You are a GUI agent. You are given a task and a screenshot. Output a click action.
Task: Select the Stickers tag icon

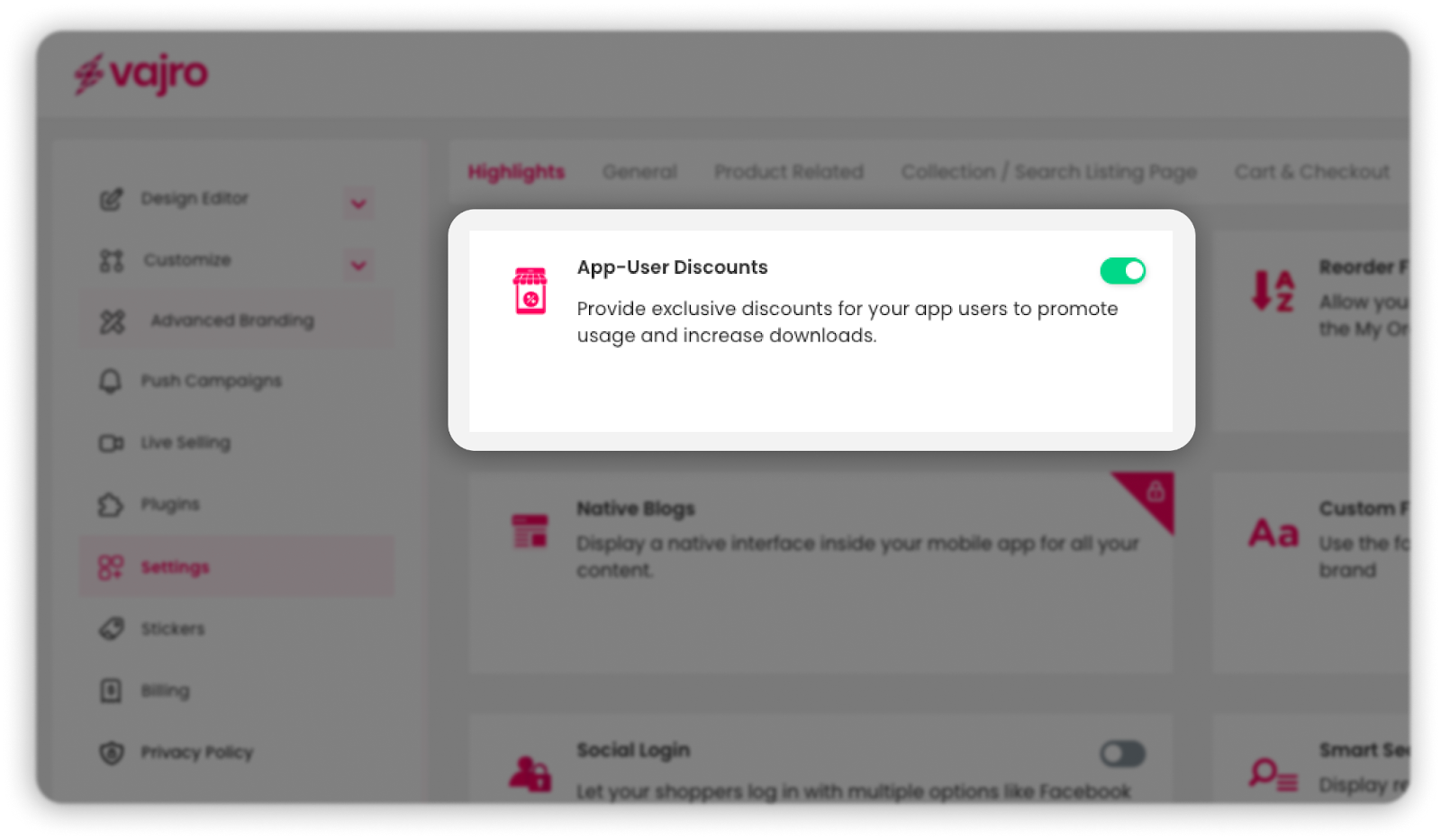pyautogui.click(x=112, y=628)
